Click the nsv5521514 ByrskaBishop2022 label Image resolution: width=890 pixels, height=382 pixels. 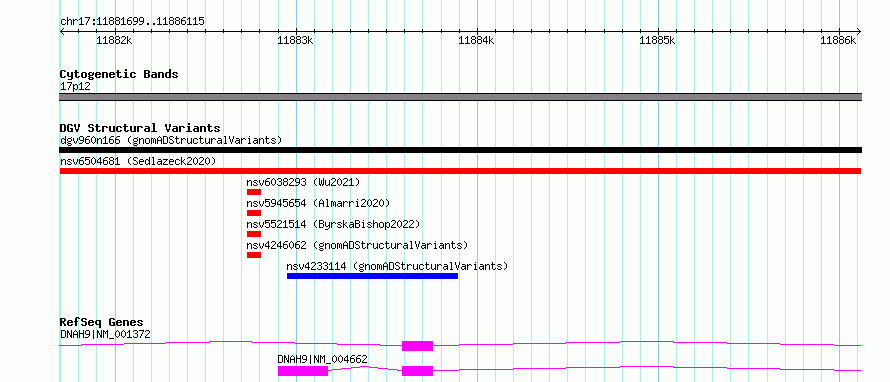(x=333, y=224)
